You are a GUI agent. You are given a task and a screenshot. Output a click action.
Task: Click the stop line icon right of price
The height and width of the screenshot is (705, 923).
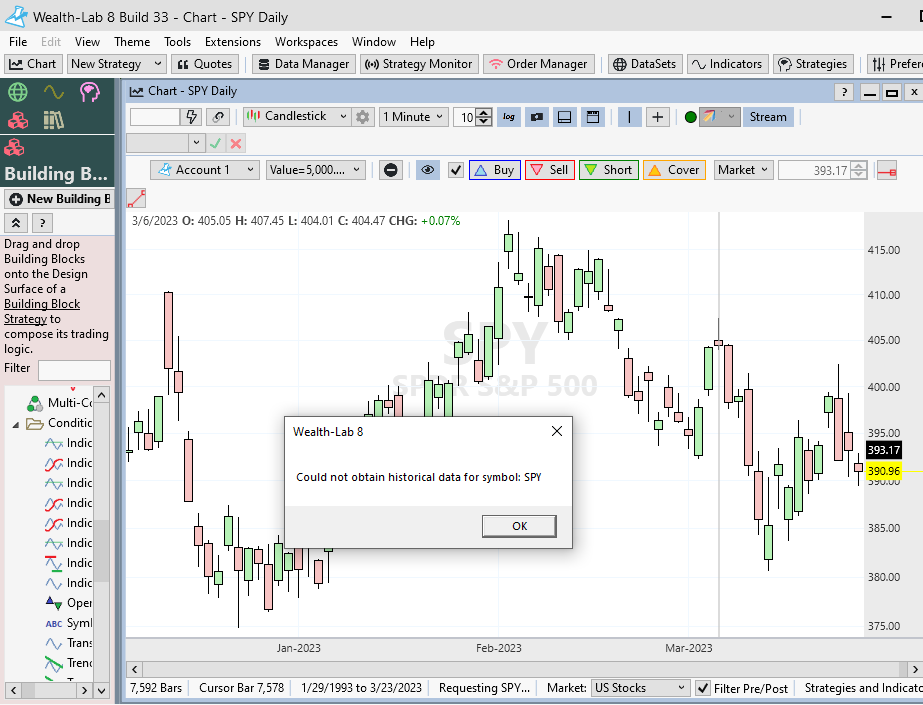coord(887,171)
